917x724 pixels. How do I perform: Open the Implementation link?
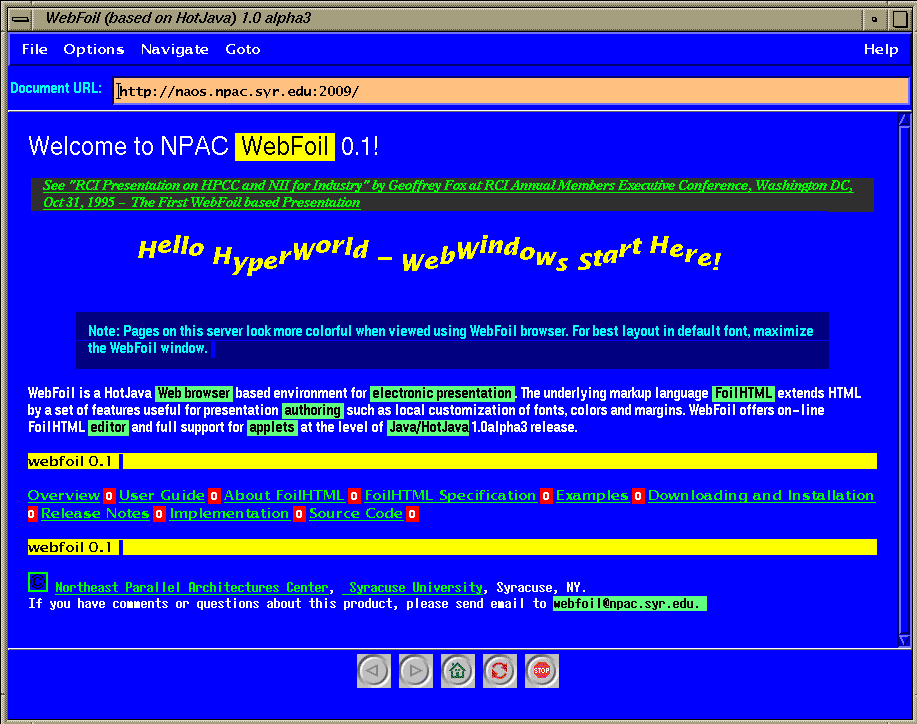[x=229, y=514]
